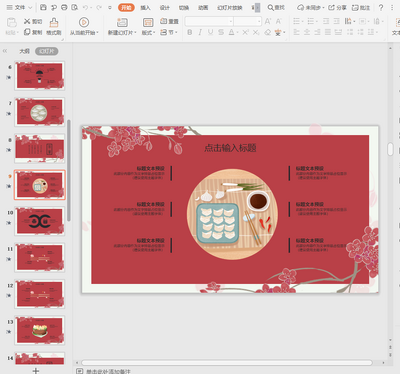Click the decrease font size icon
The height and width of the screenshot is (374, 400).
[278, 21]
